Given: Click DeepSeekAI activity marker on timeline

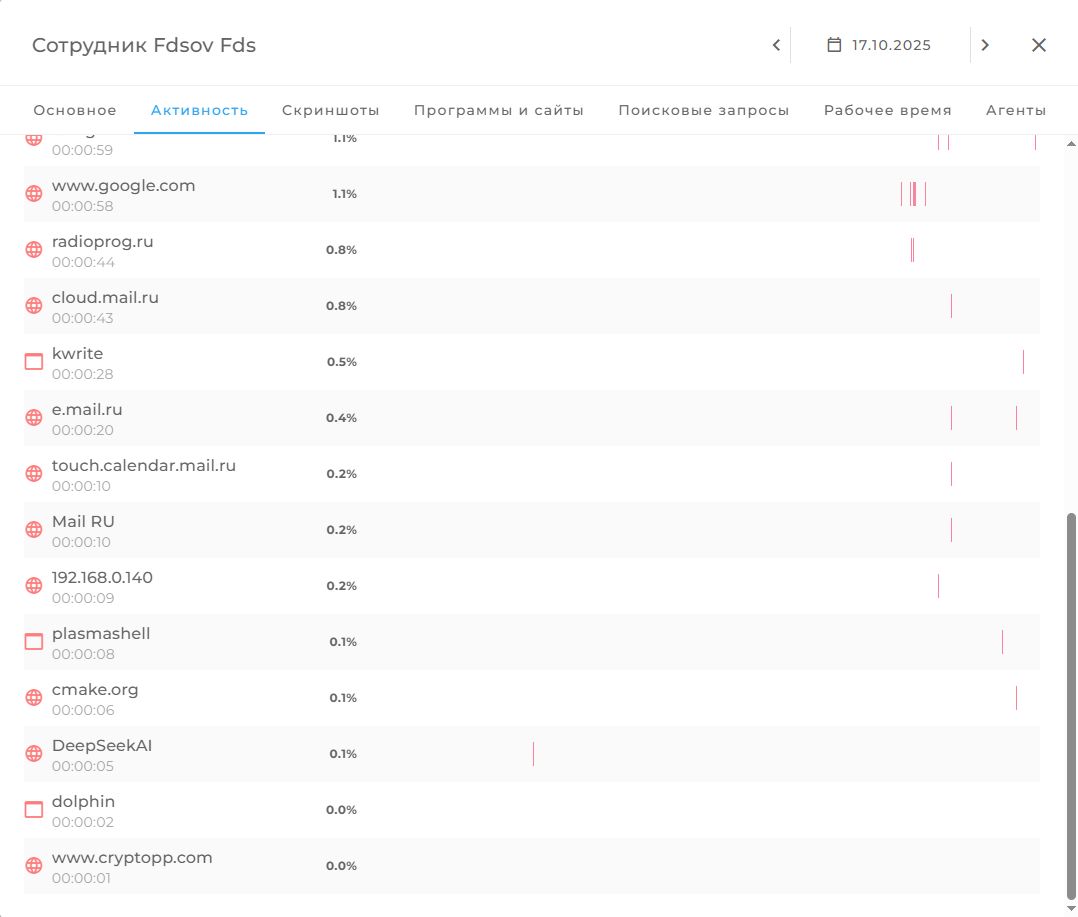Looking at the screenshot, I should point(533,754).
